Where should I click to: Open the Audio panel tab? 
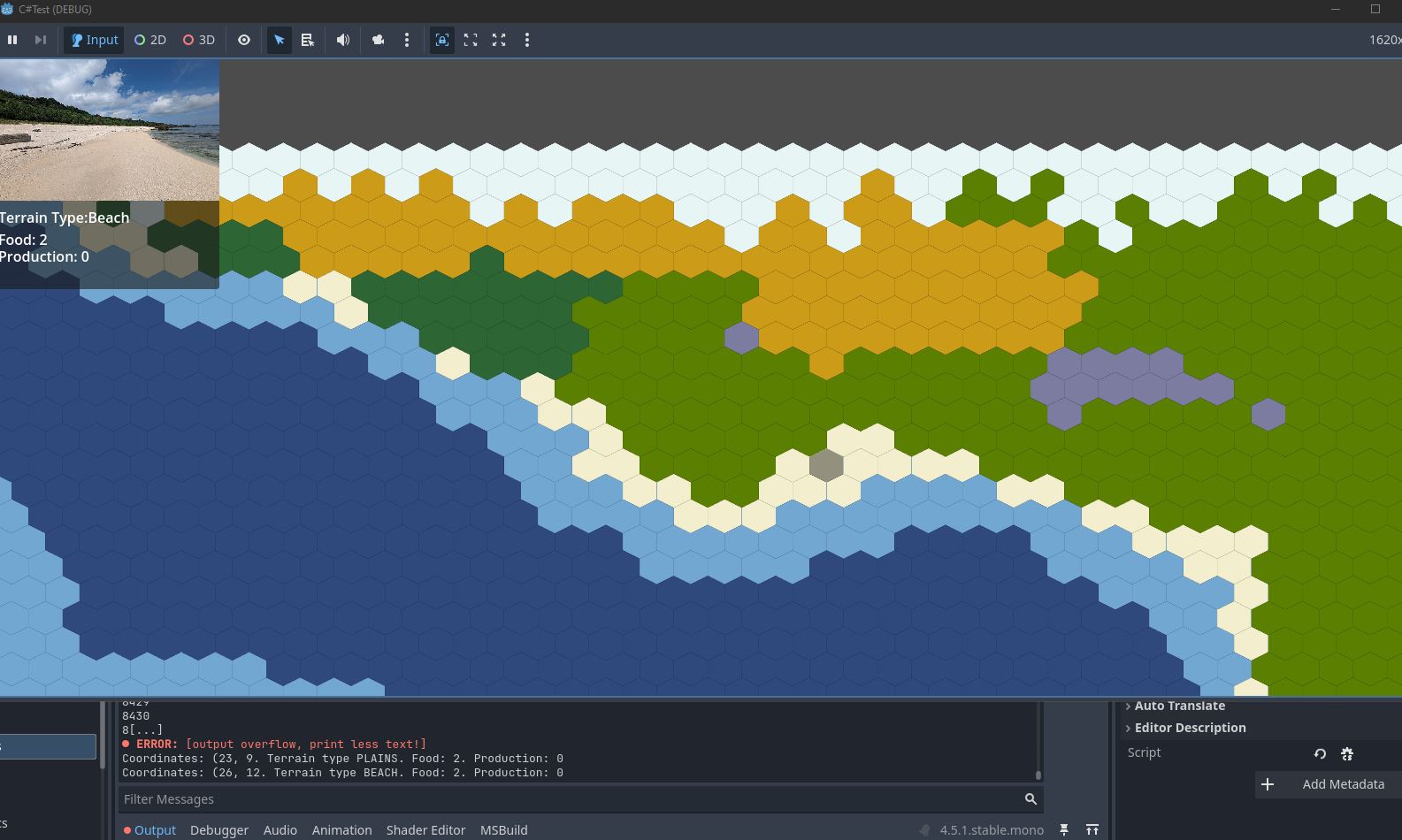pyautogui.click(x=280, y=830)
